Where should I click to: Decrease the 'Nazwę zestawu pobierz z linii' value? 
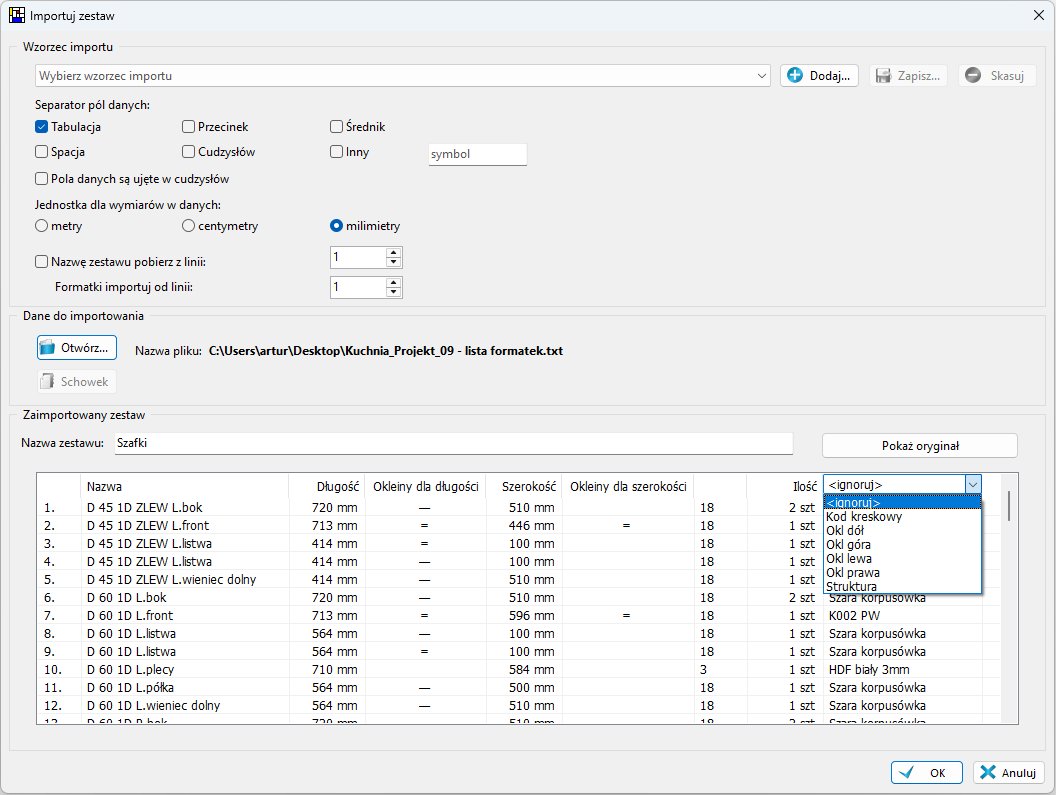(394, 263)
